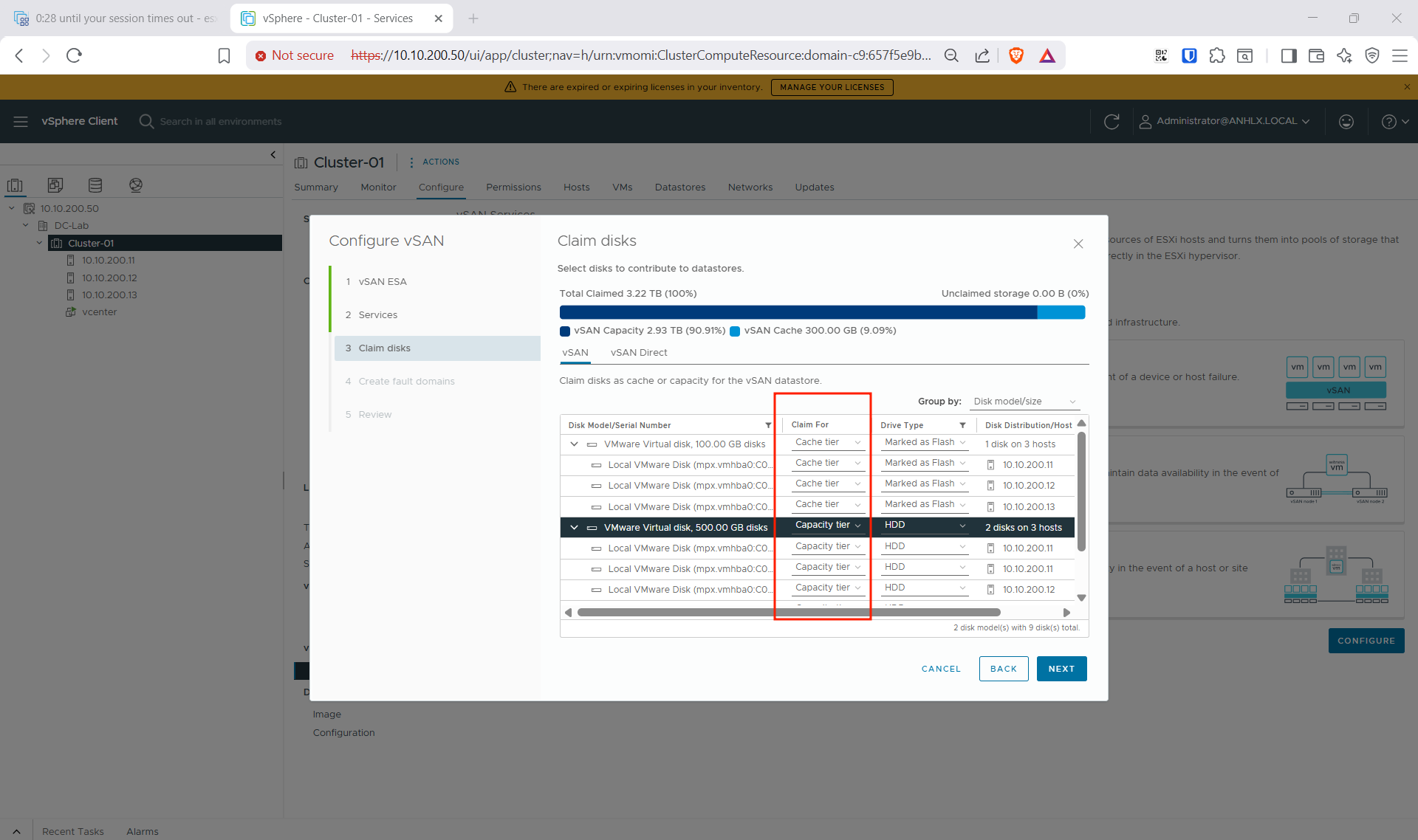Open the browser extensions puzzle icon

point(1217,55)
